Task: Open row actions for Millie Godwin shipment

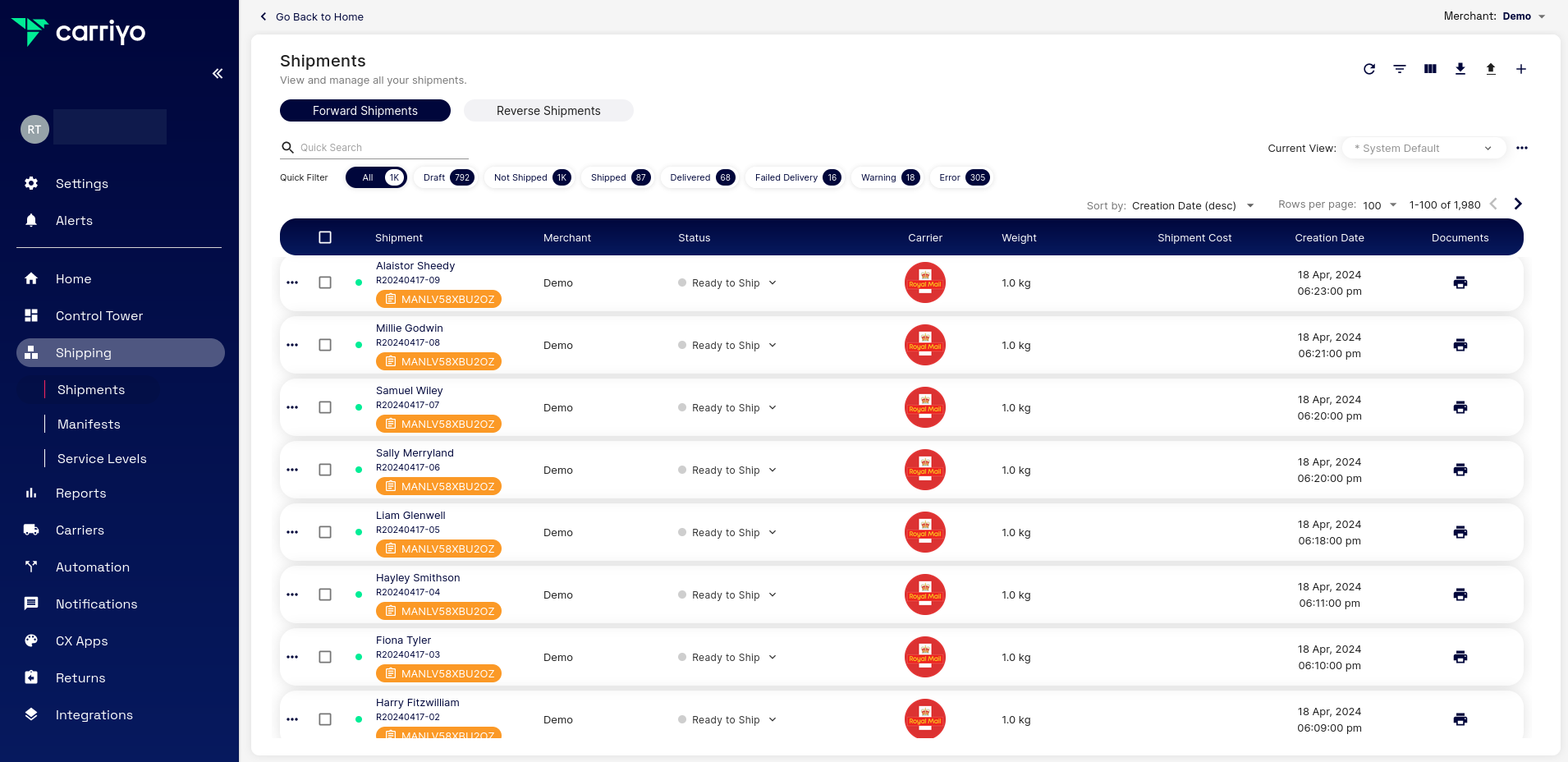Action: [x=292, y=345]
